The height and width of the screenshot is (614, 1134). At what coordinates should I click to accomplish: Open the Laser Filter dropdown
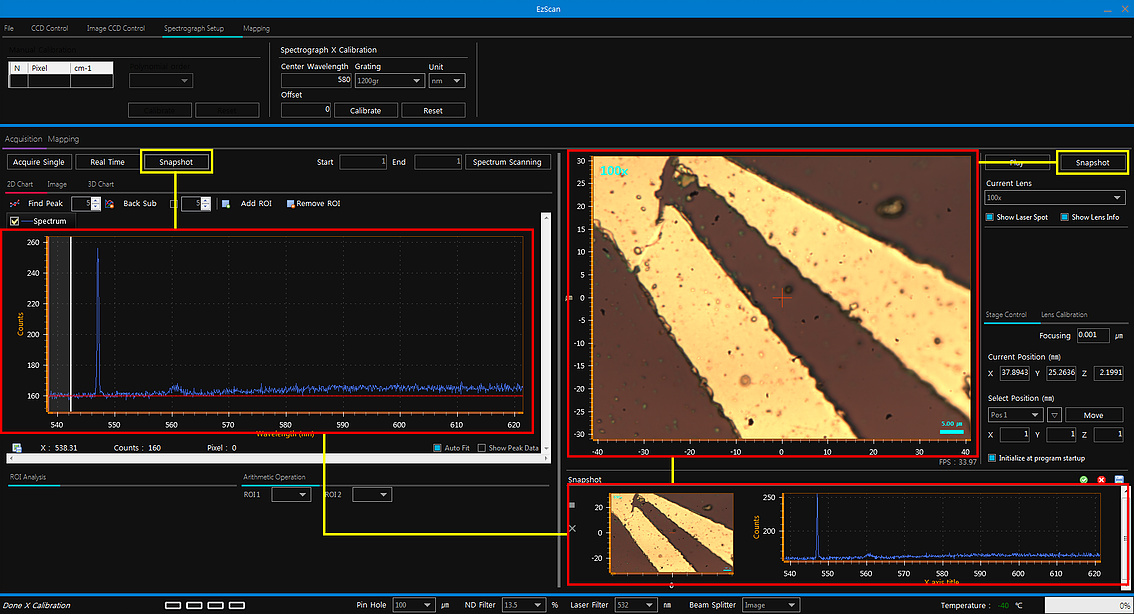(x=636, y=605)
